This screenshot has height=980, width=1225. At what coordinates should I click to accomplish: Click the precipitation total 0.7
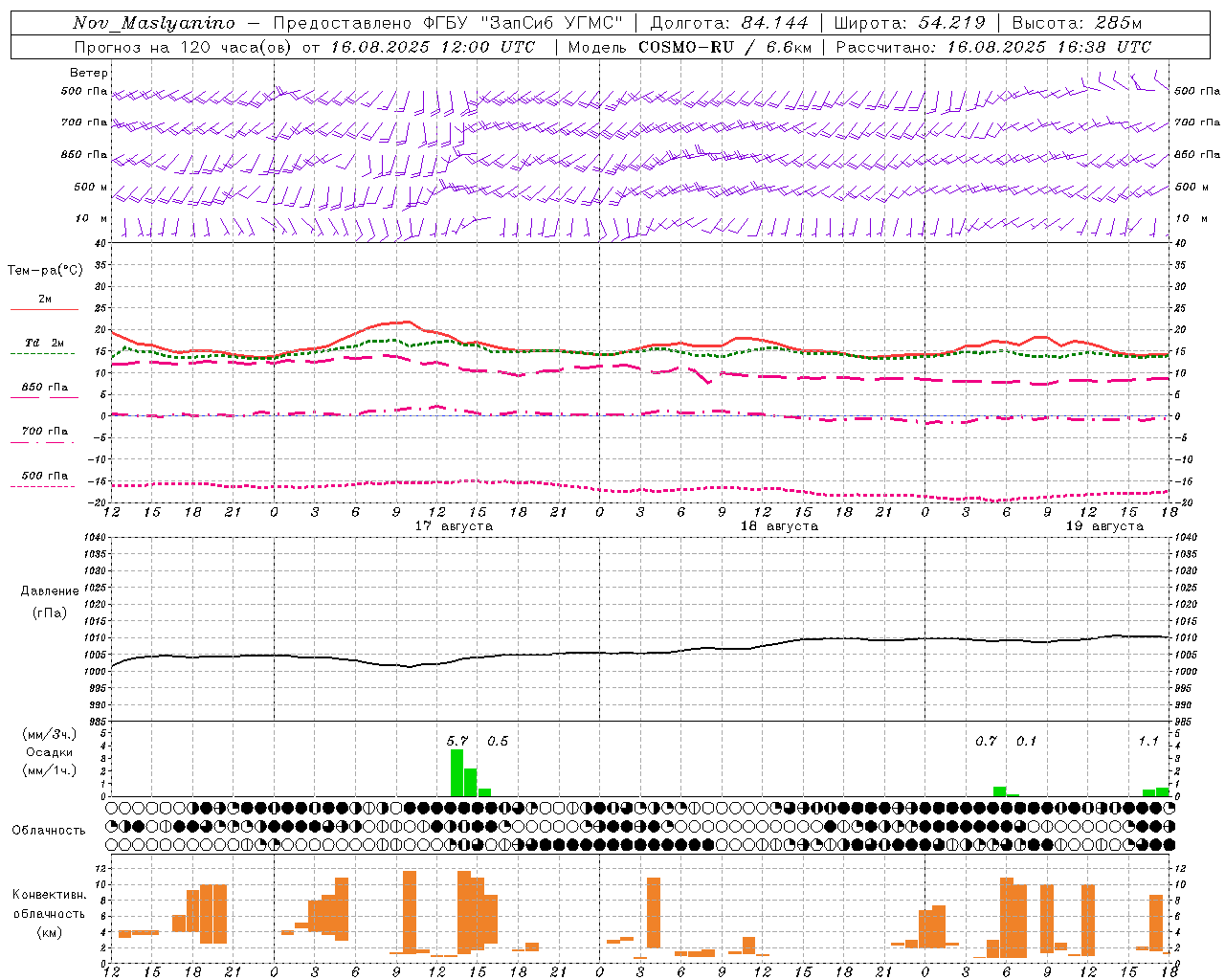click(986, 741)
